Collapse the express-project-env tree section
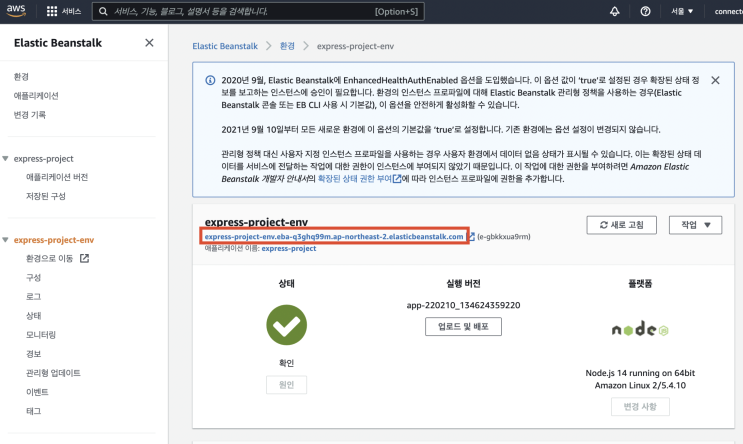Image resolution: width=743 pixels, height=444 pixels. pyautogui.click(x=6, y=240)
